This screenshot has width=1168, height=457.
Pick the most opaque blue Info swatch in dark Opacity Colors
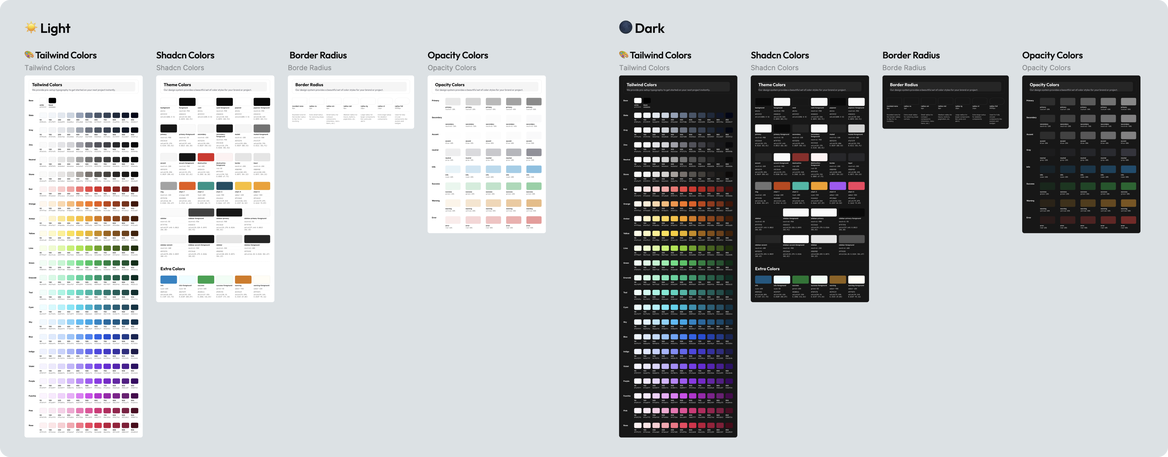1129,169
